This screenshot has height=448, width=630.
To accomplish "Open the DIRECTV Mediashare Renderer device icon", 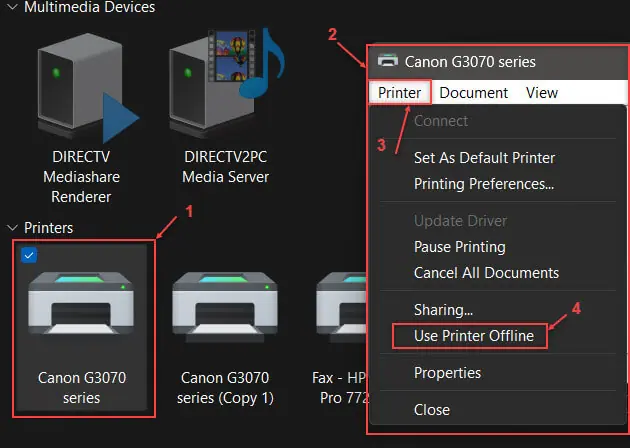I will (x=88, y=88).
